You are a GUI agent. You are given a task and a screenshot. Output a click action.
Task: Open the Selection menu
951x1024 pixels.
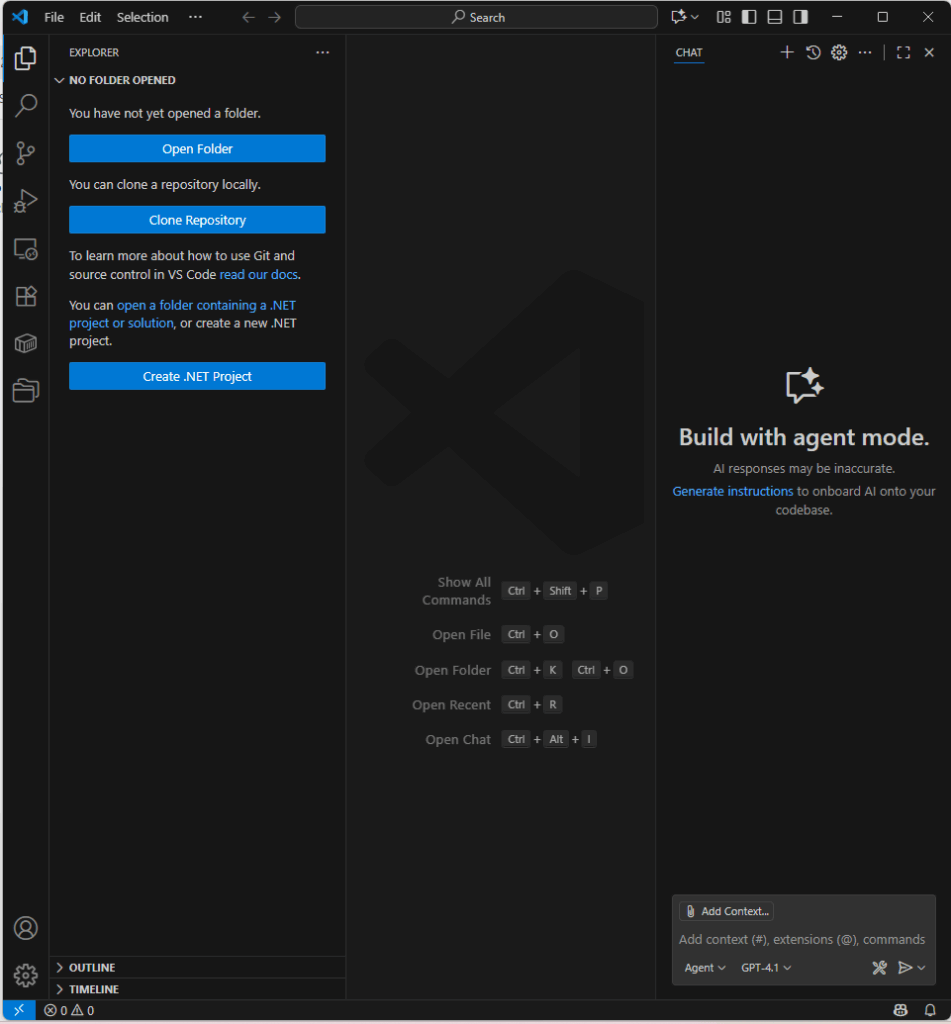pos(142,17)
